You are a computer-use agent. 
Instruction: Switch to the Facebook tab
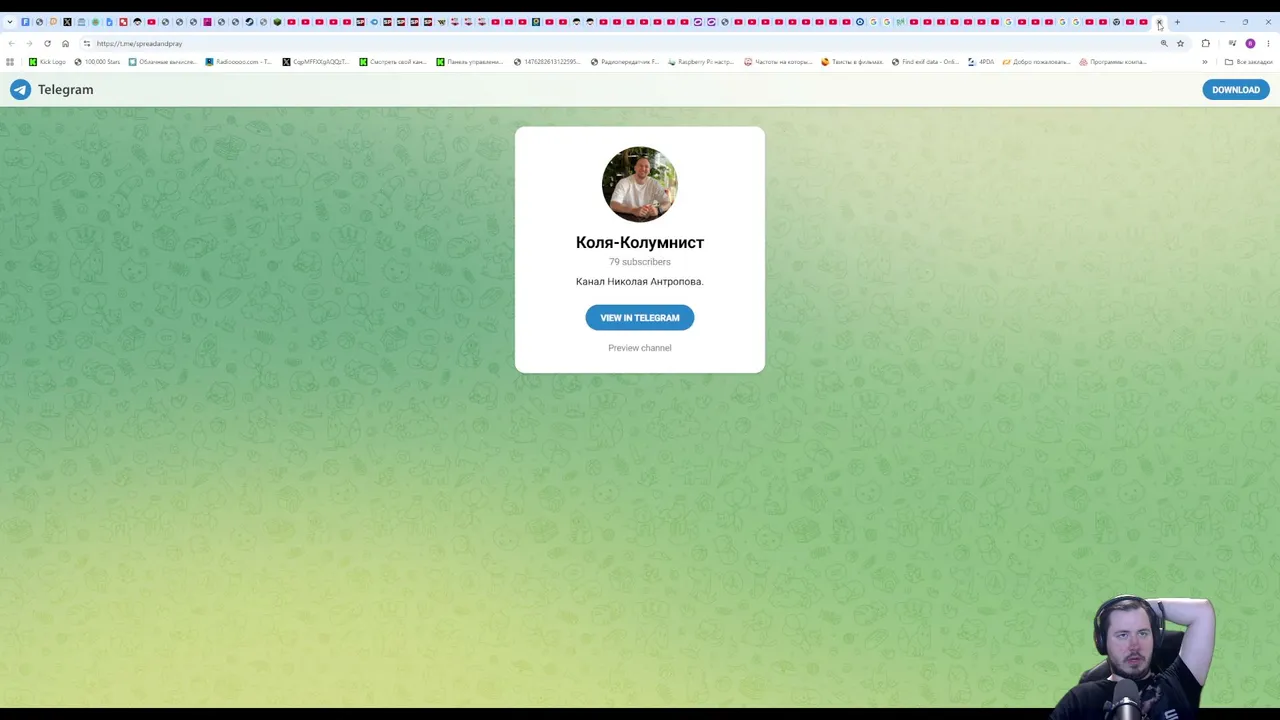coord(25,22)
